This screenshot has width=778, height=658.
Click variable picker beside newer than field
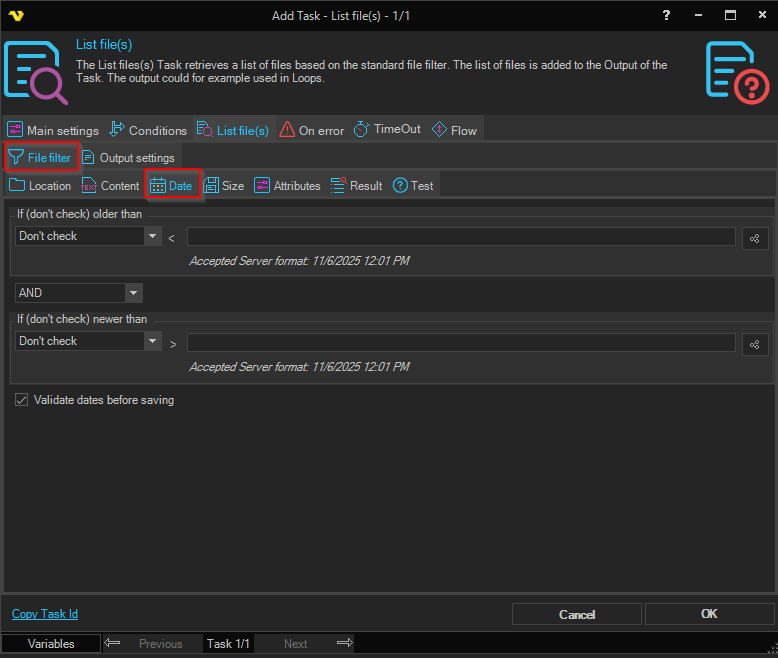click(x=755, y=344)
